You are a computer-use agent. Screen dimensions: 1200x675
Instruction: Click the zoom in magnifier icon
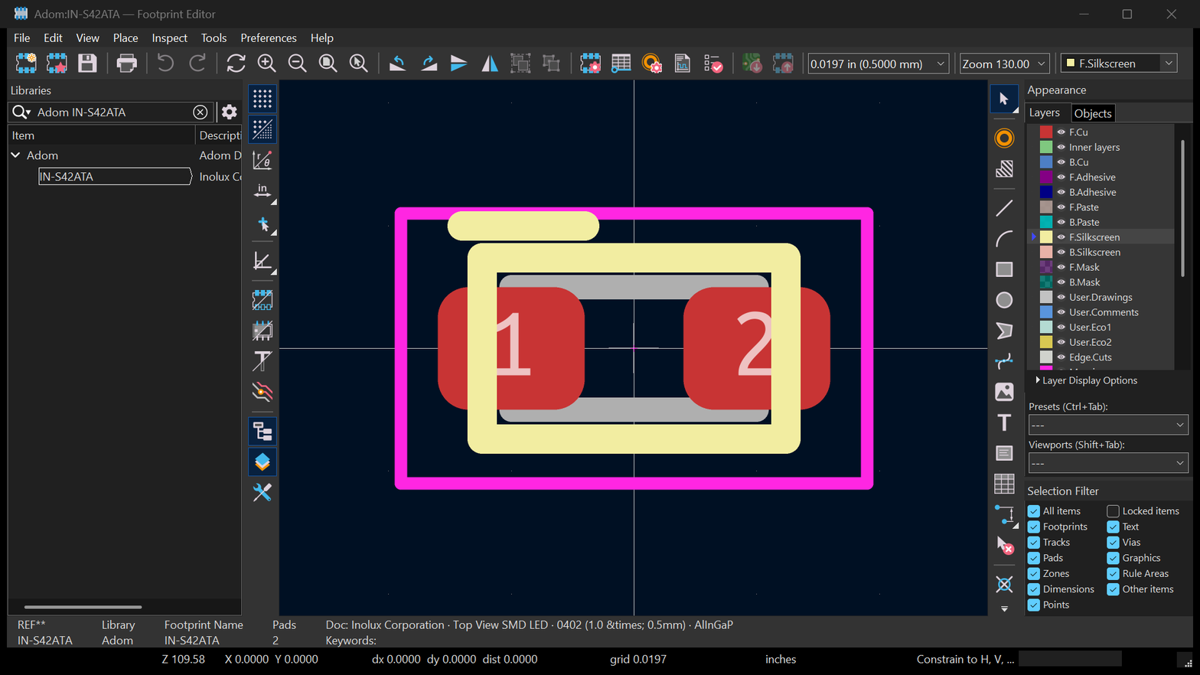click(x=267, y=63)
